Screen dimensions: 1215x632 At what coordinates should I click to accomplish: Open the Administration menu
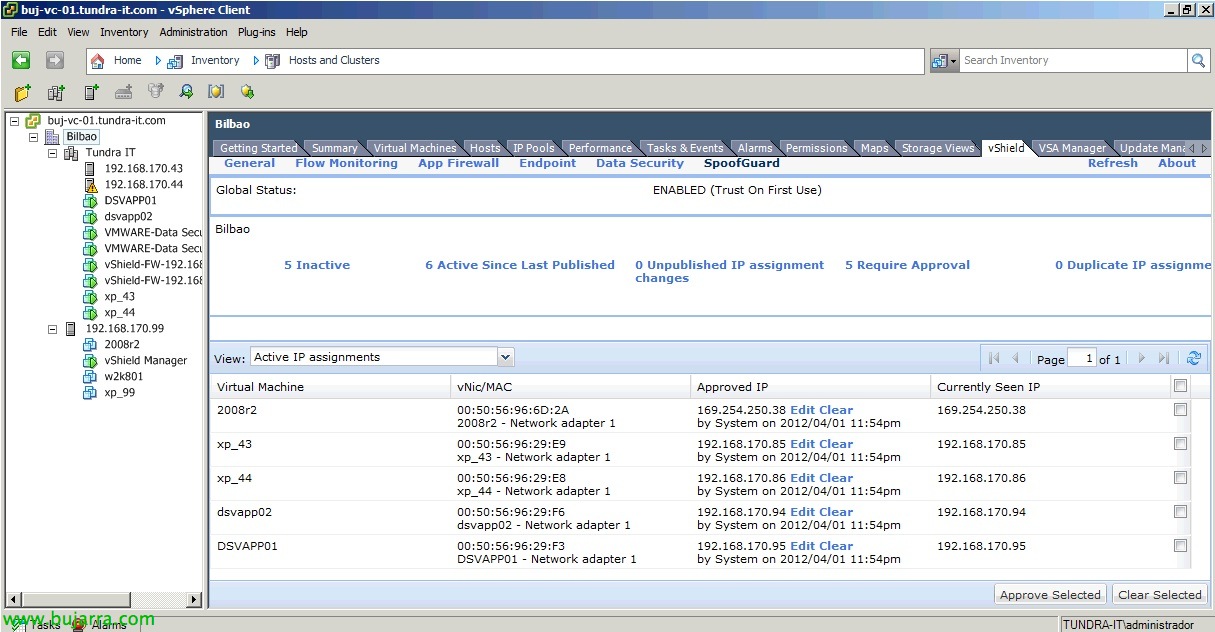(193, 32)
